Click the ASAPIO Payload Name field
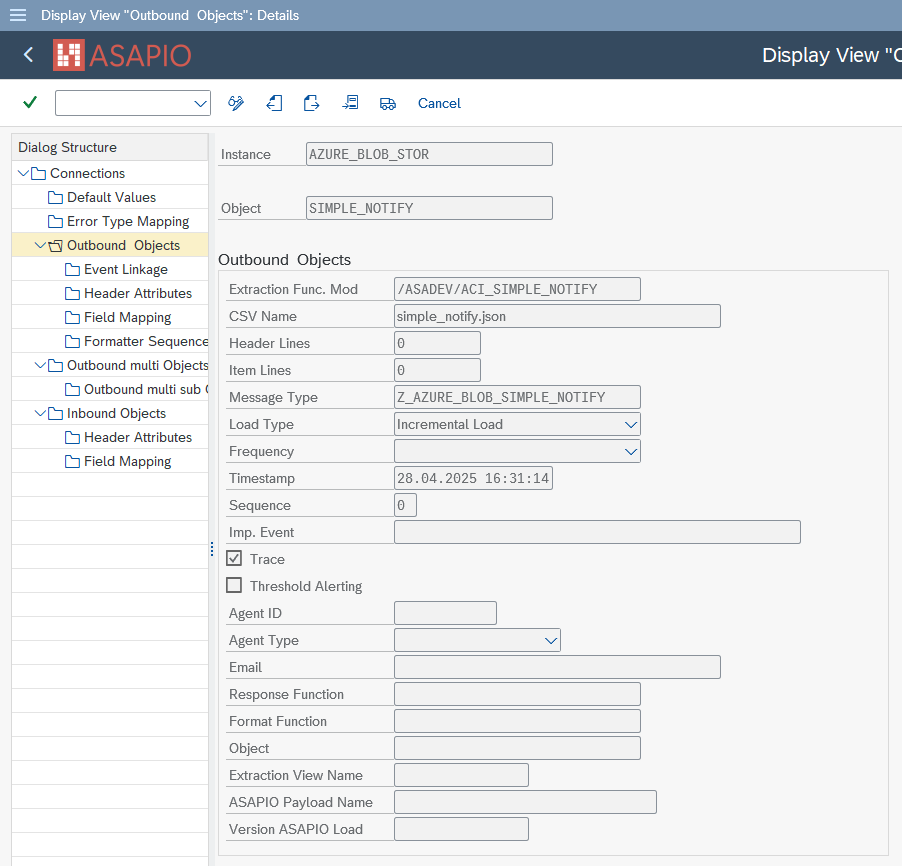 (525, 802)
